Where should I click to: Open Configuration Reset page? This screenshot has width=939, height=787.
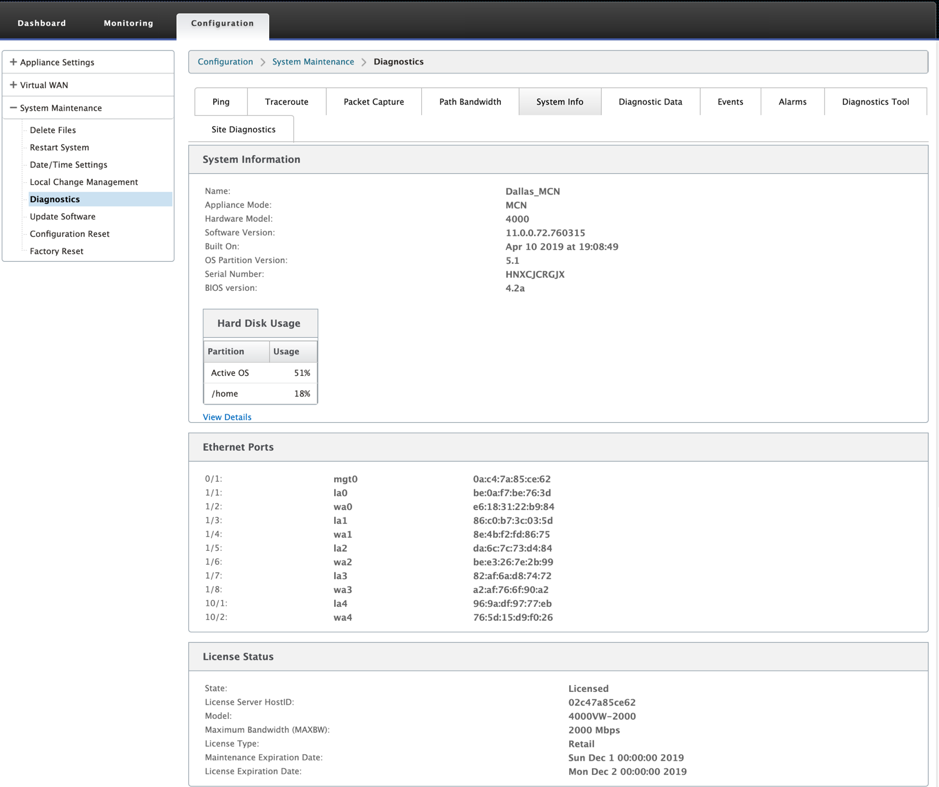pyautogui.click(x=69, y=234)
